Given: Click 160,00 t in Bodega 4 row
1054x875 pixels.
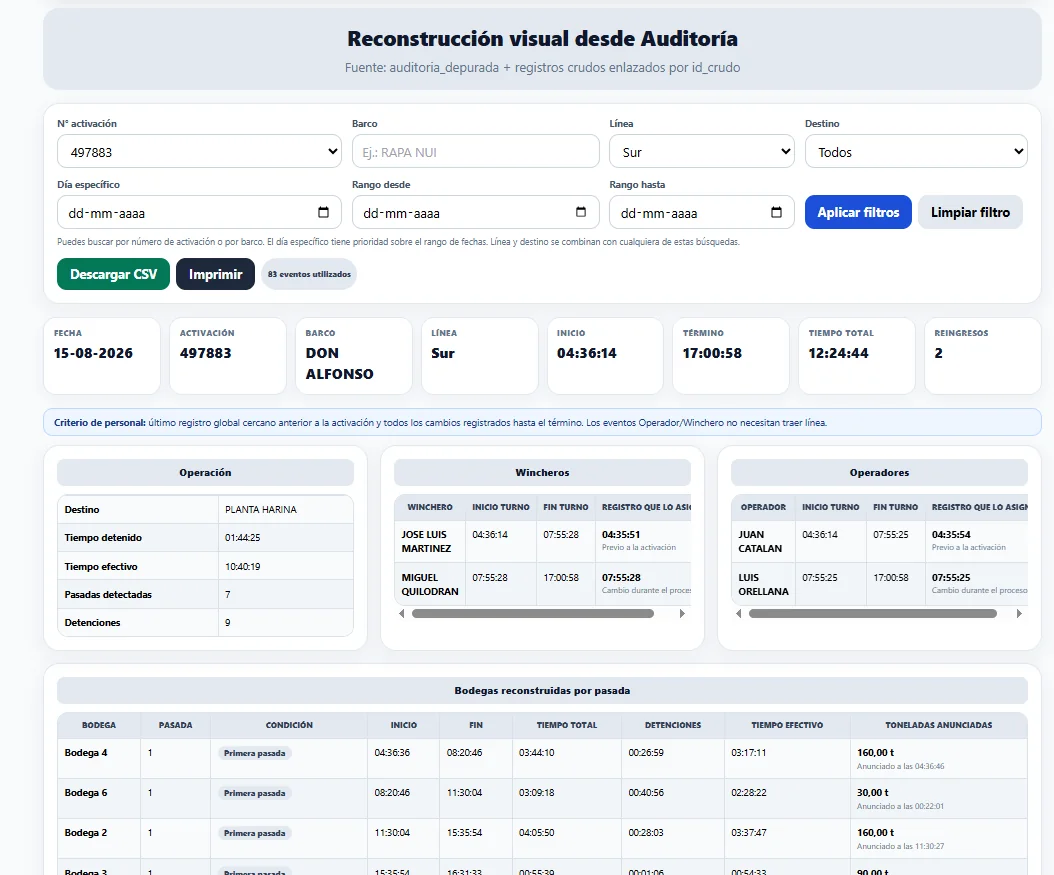Looking at the screenshot, I should 875,753.
